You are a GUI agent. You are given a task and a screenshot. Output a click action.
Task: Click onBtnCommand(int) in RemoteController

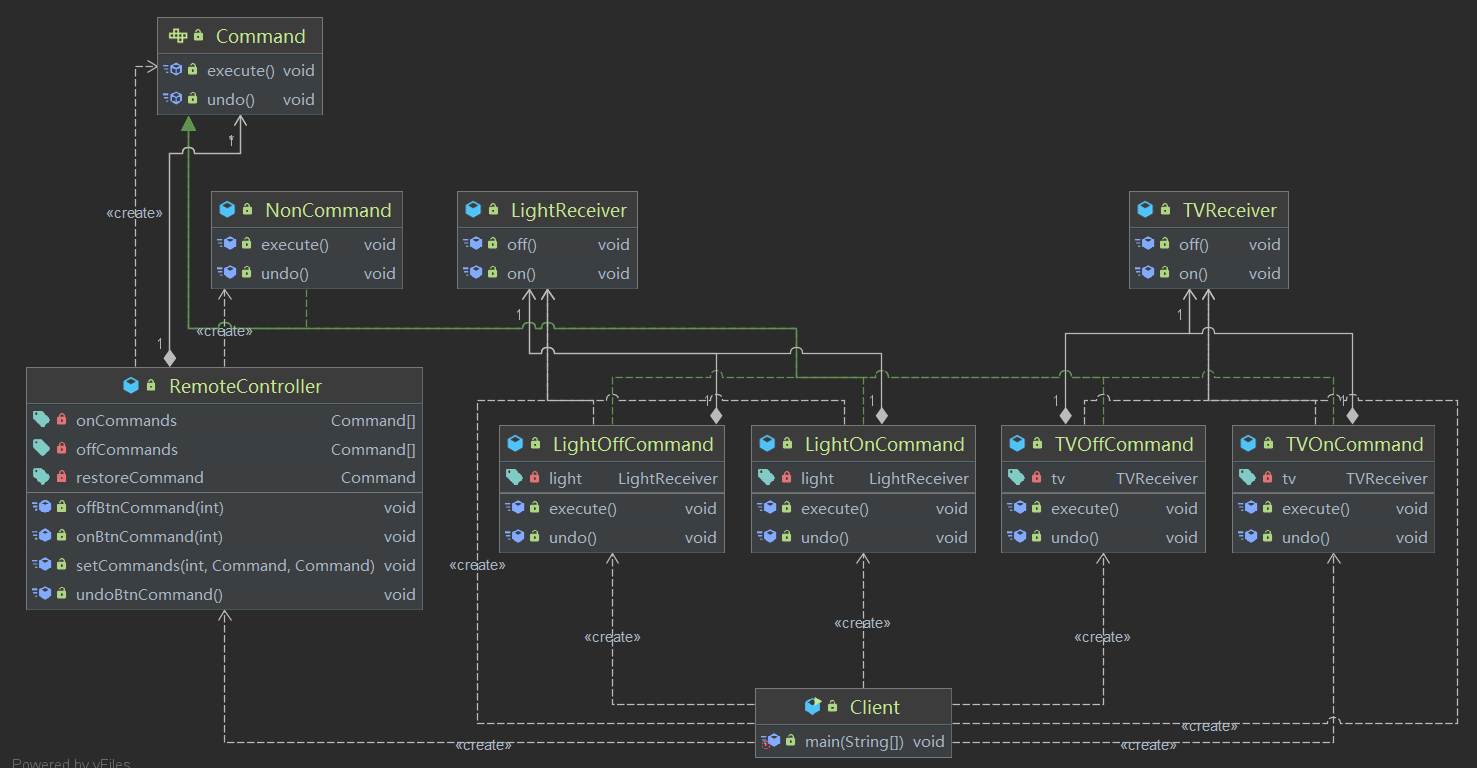pos(149,536)
